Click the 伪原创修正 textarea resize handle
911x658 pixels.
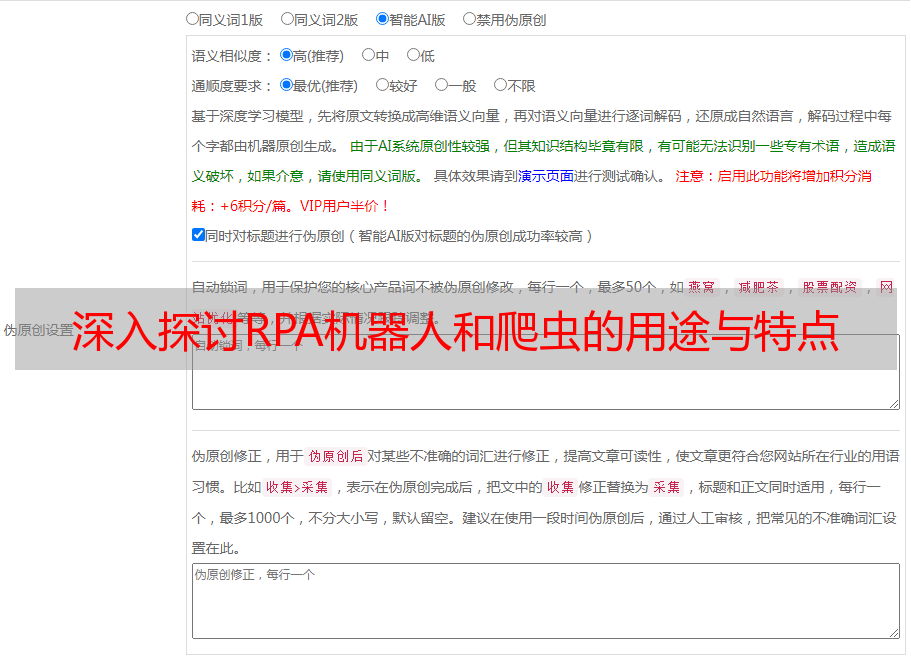(x=893, y=632)
